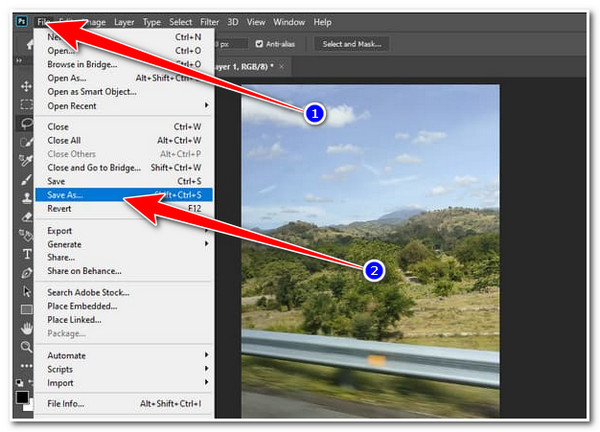Open the Edit Toolbar three-dots icon
Viewport: 600px width, 432px height.
coord(26,366)
